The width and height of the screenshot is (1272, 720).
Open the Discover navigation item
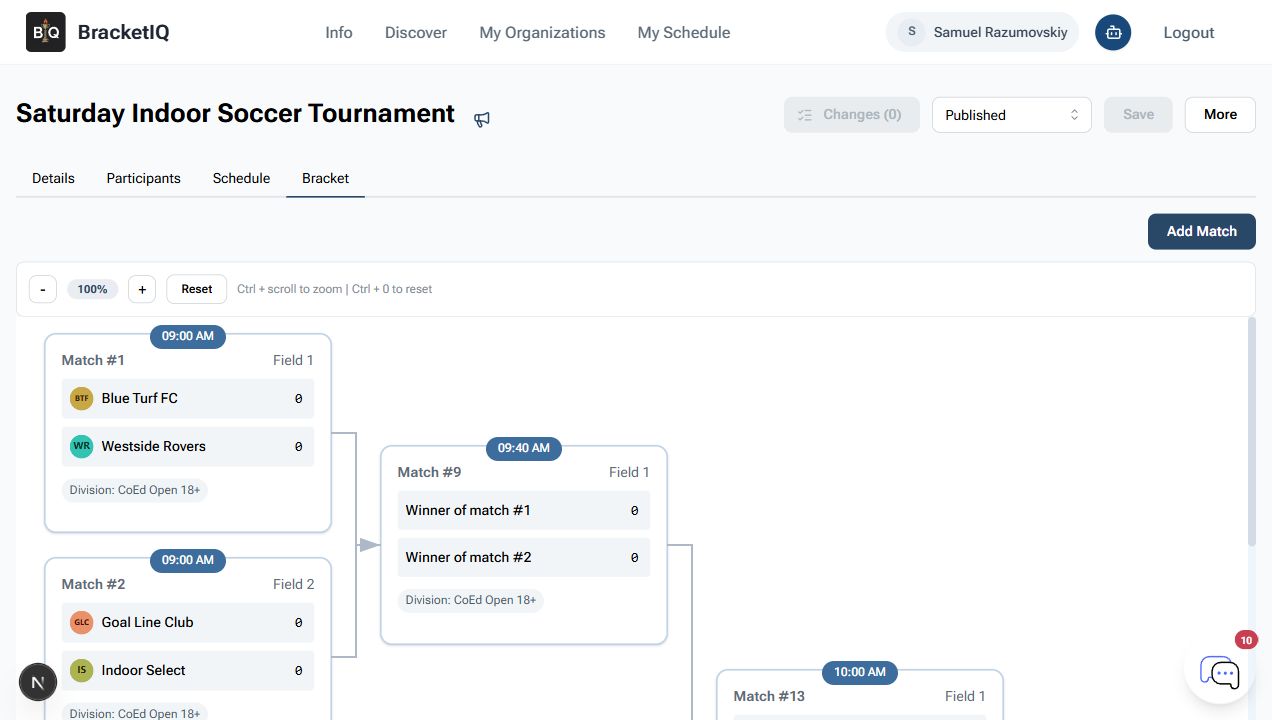(x=416, y=32)
